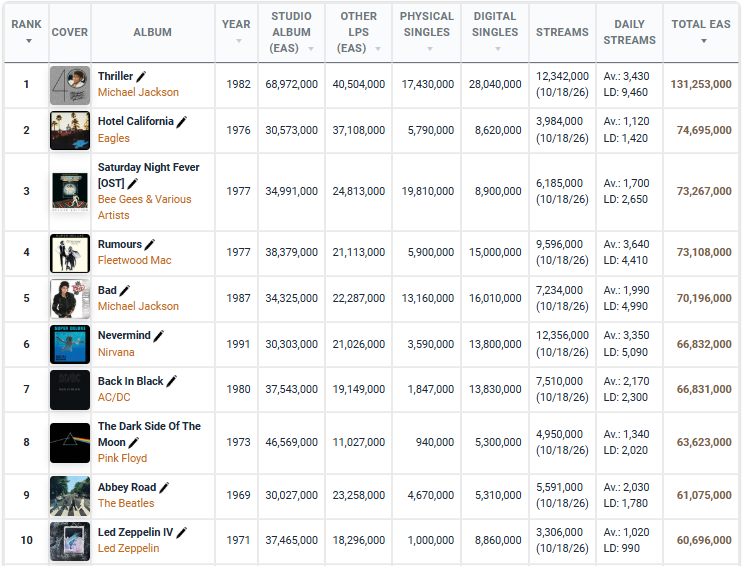The width and height of the screenshot is (742, 566).
Task: Click the pencil icon after The Dark Side Of The Moon
Action: tap(134, 442)
